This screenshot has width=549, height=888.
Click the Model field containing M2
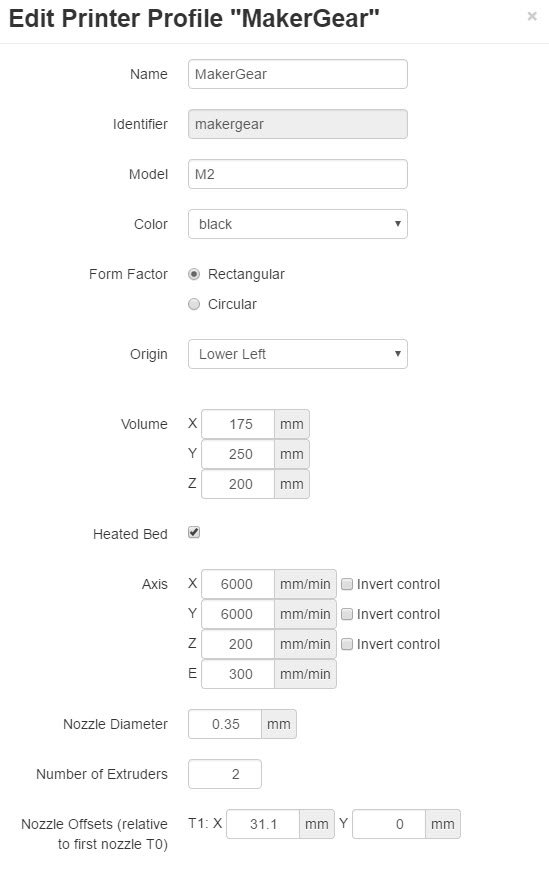point(297,174)
